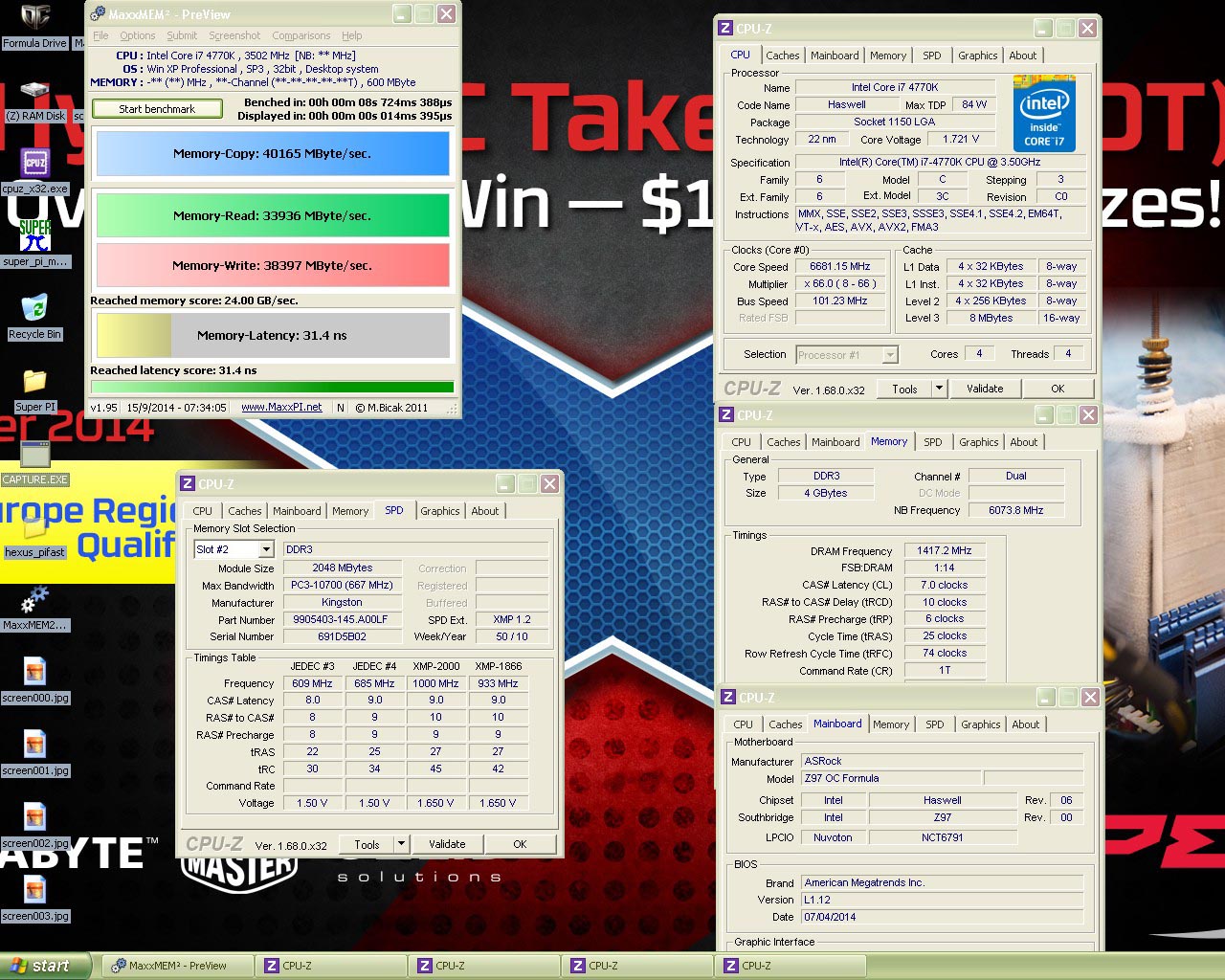This screenshot has width=1225, height=980.
Task: Activate the first CPU-Z taskbar button
Action: pos(331,966)
